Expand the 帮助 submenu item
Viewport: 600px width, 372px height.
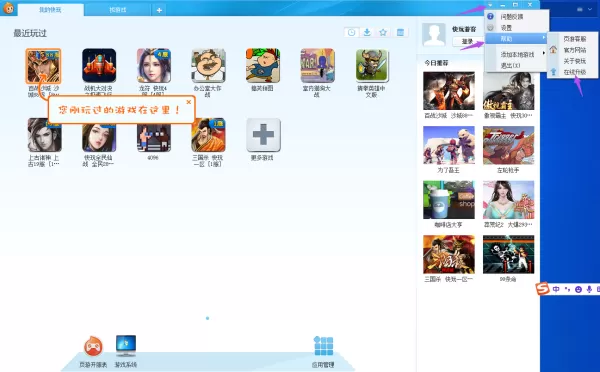(517, 39)
